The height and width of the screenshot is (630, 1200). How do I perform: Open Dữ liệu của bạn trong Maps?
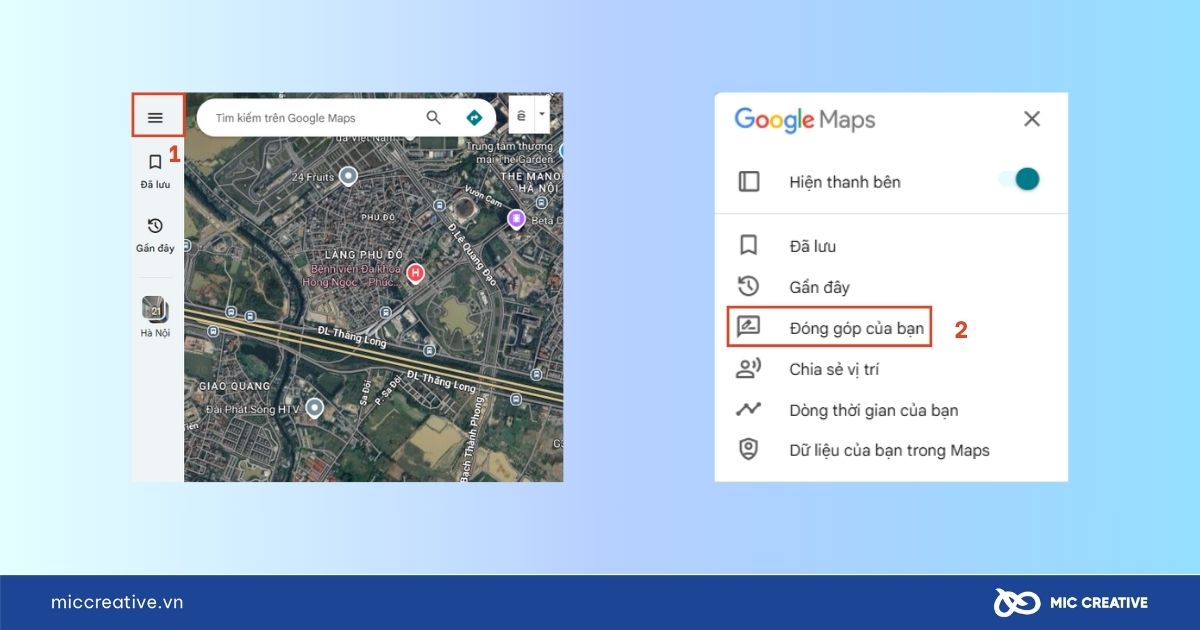coord(891,450)
